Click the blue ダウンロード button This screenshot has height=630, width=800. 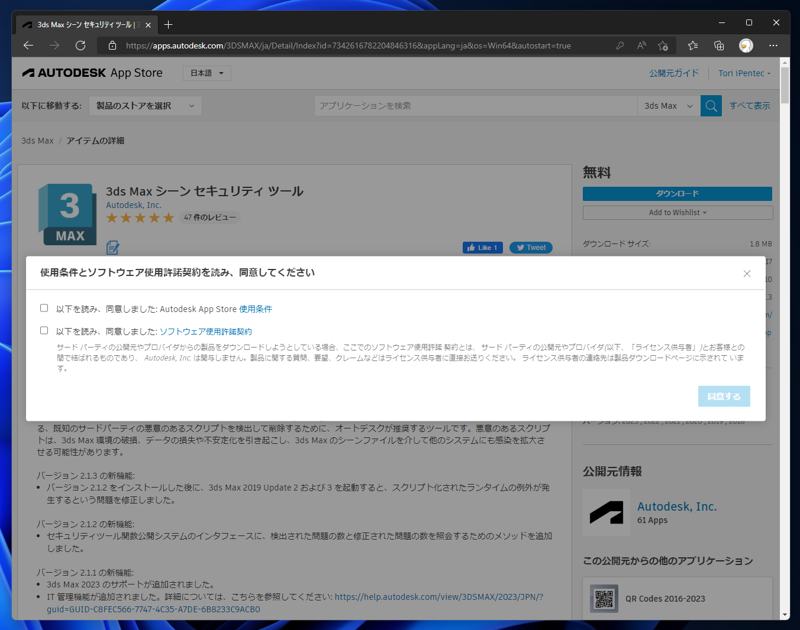click(x=677, y=193)
